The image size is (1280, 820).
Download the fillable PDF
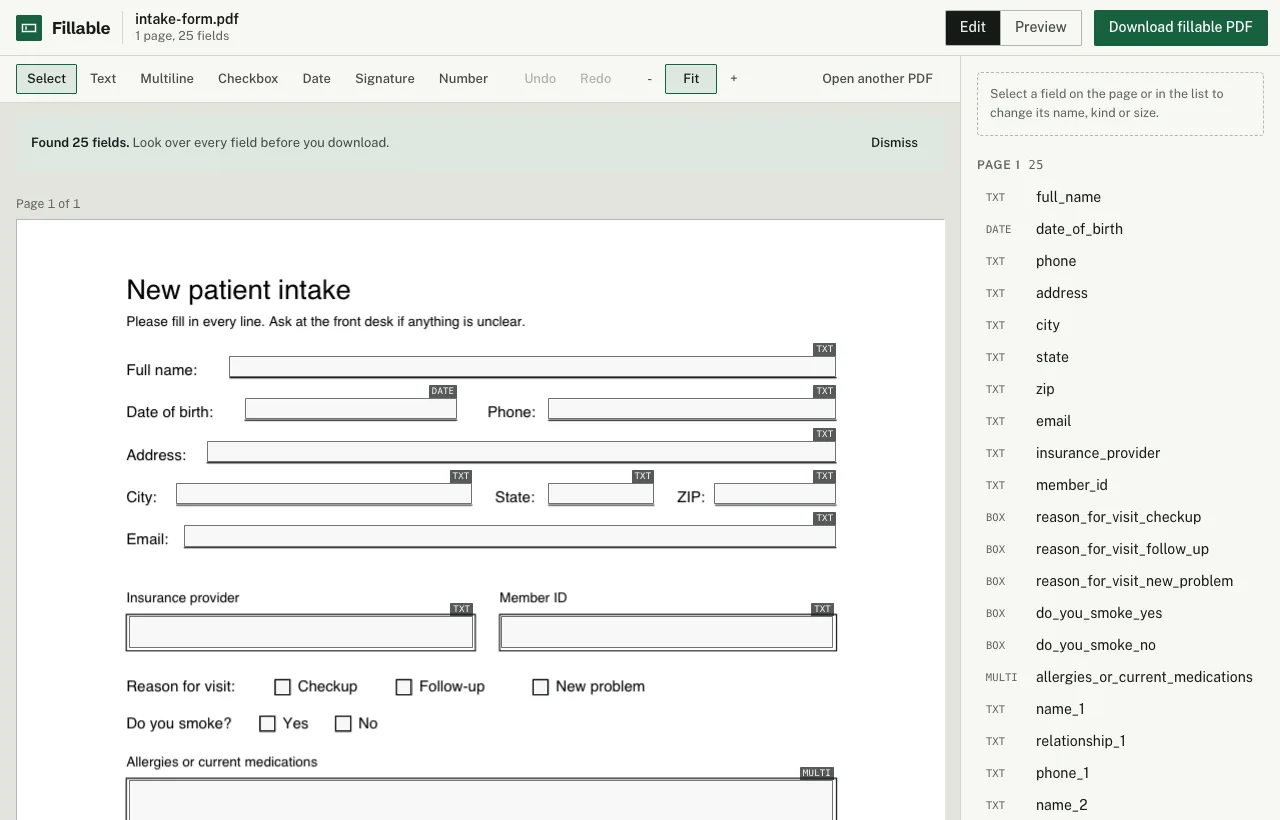[x=1181, y=28]
